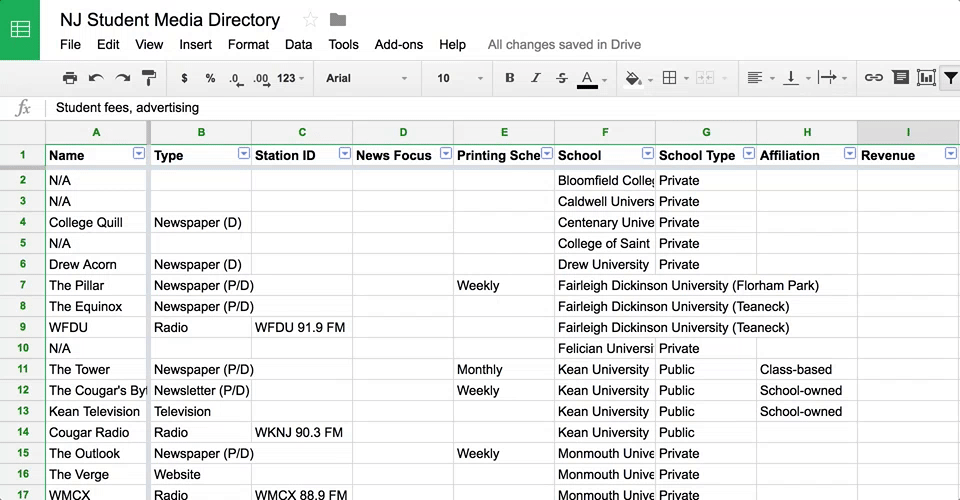The width and height of the screenshot is (960, 500).
Task: Format as currency with dollar icon
Action: (184, 78)
